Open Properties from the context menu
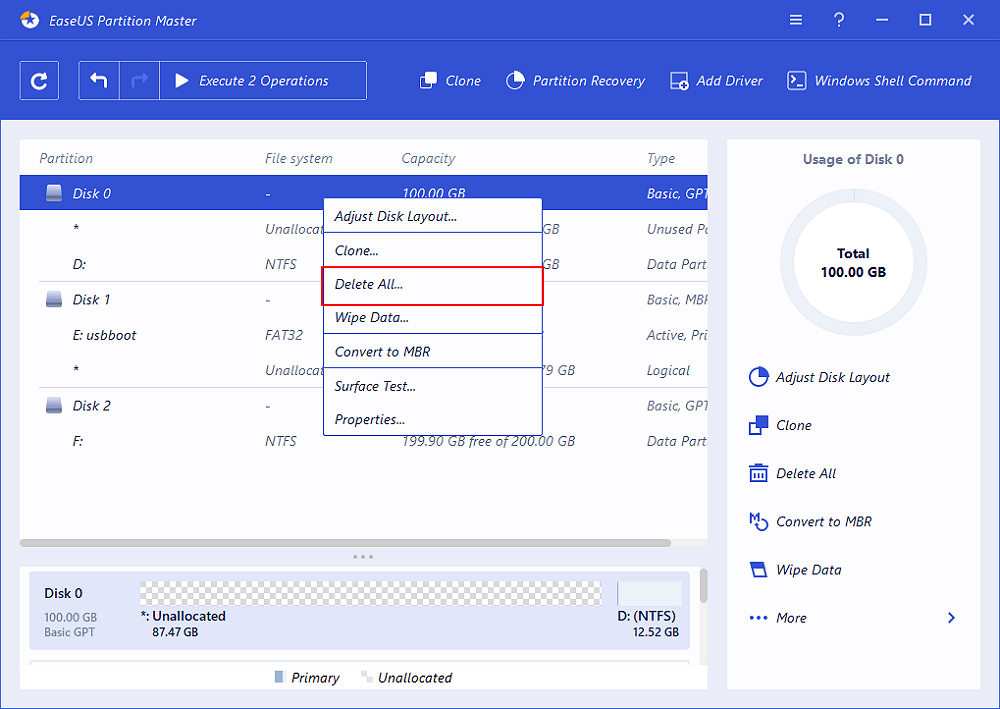Image resolution: width=1000 pixels, height=709 pixels. 432,420
